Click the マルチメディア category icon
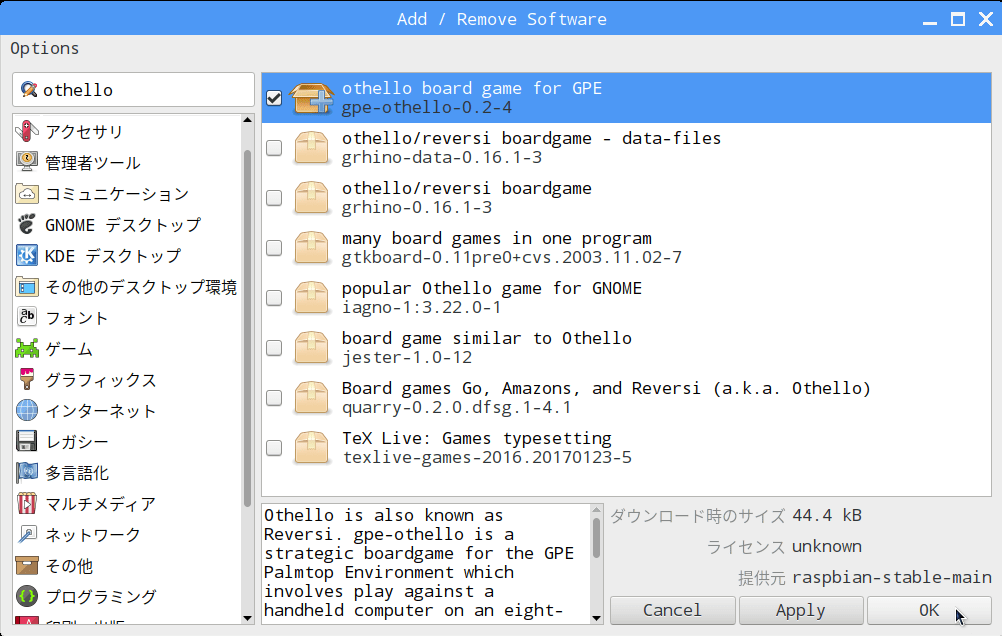 (27, 504)
